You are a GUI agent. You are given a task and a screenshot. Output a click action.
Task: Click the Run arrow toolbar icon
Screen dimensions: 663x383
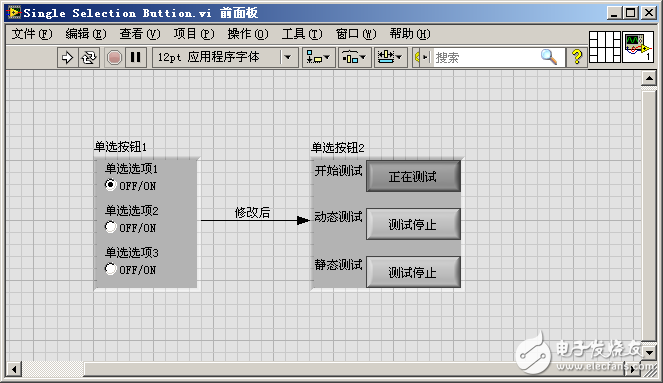68,57
